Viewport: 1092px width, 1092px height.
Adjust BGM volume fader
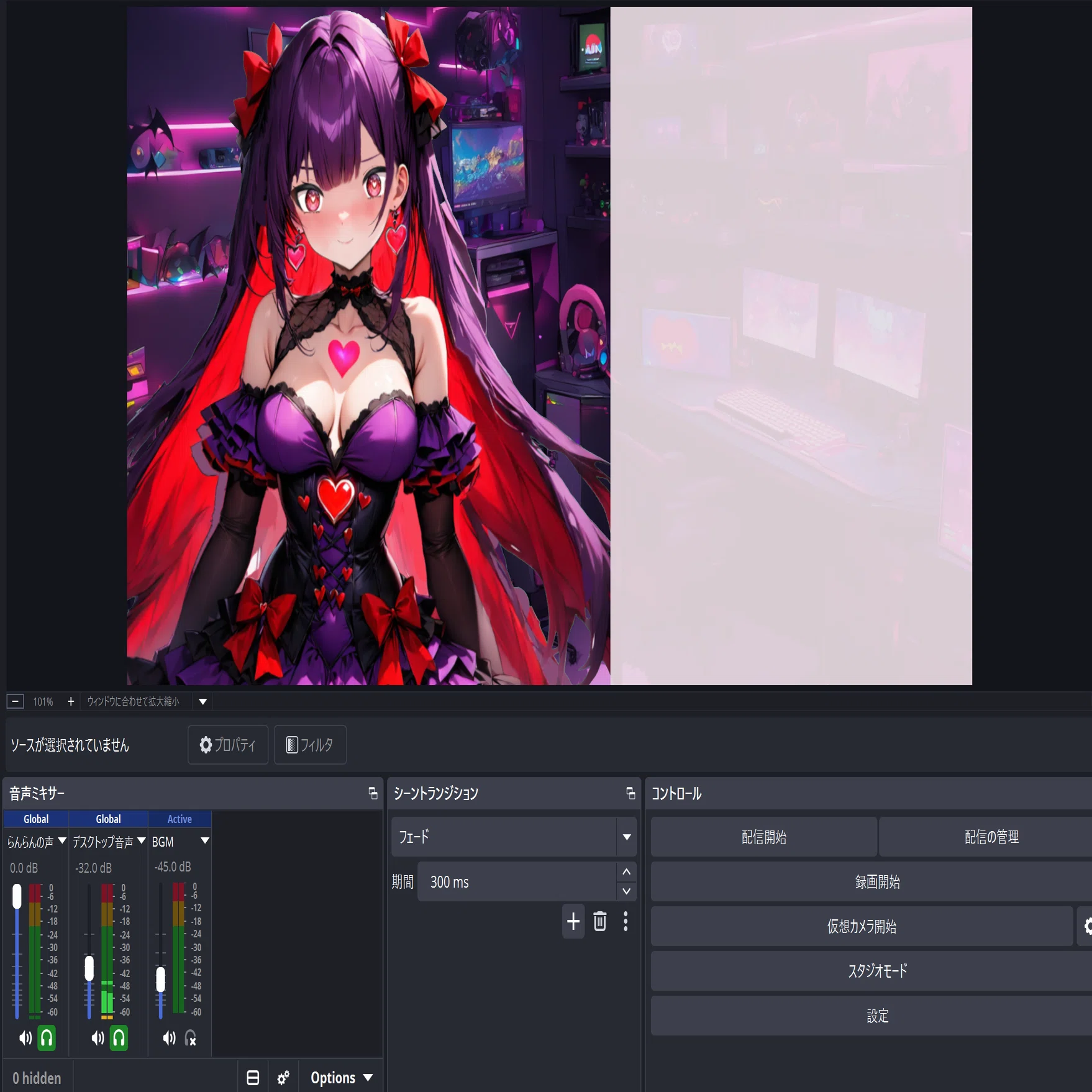point(160,980)
